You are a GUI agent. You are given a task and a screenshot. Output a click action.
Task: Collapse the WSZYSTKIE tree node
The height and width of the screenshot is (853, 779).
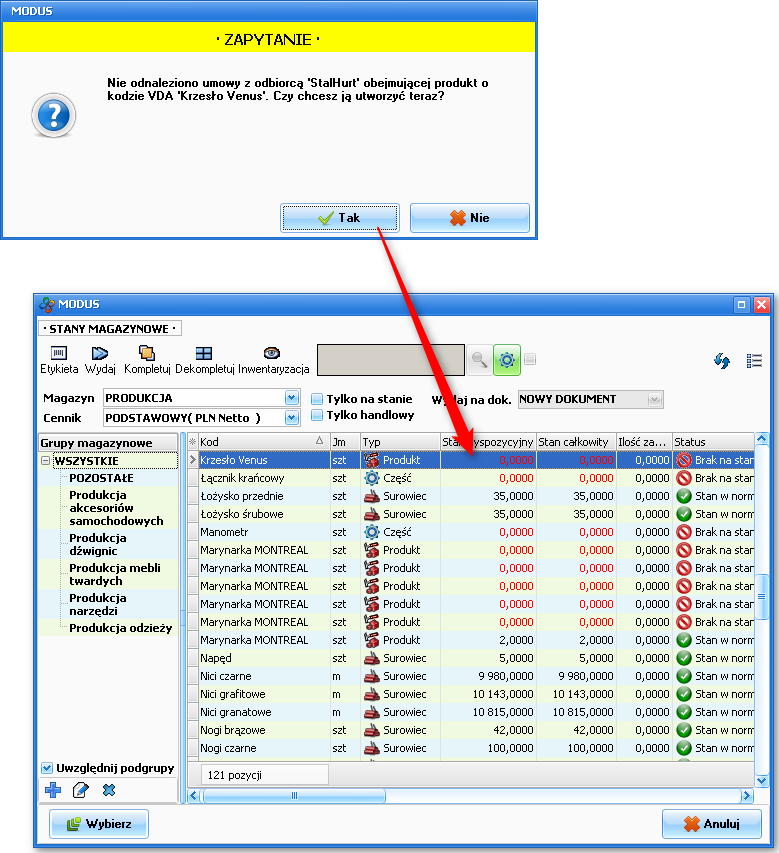click(x=45, y=461)
